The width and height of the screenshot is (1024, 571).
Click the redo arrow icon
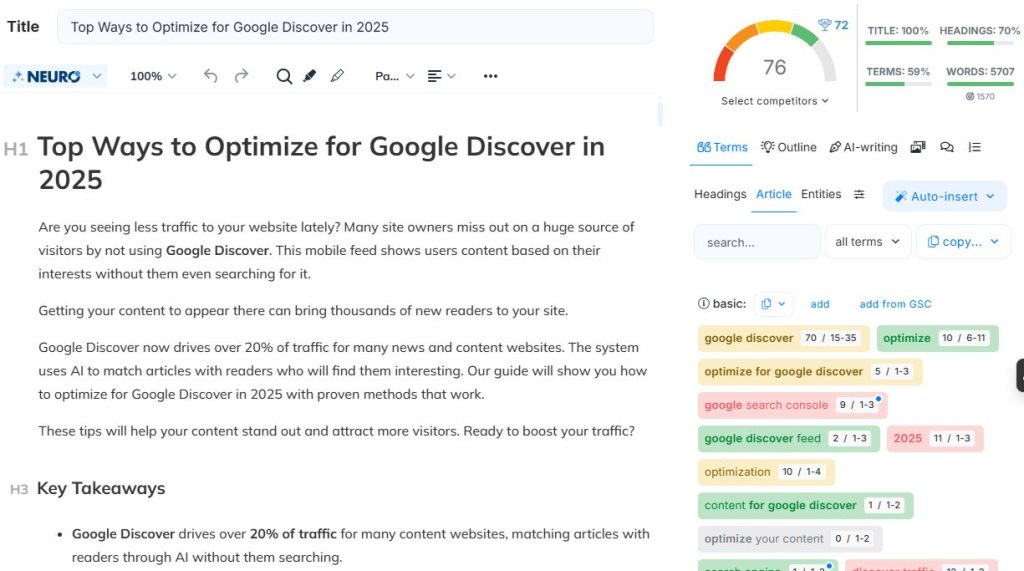click(x=241, y=76)
